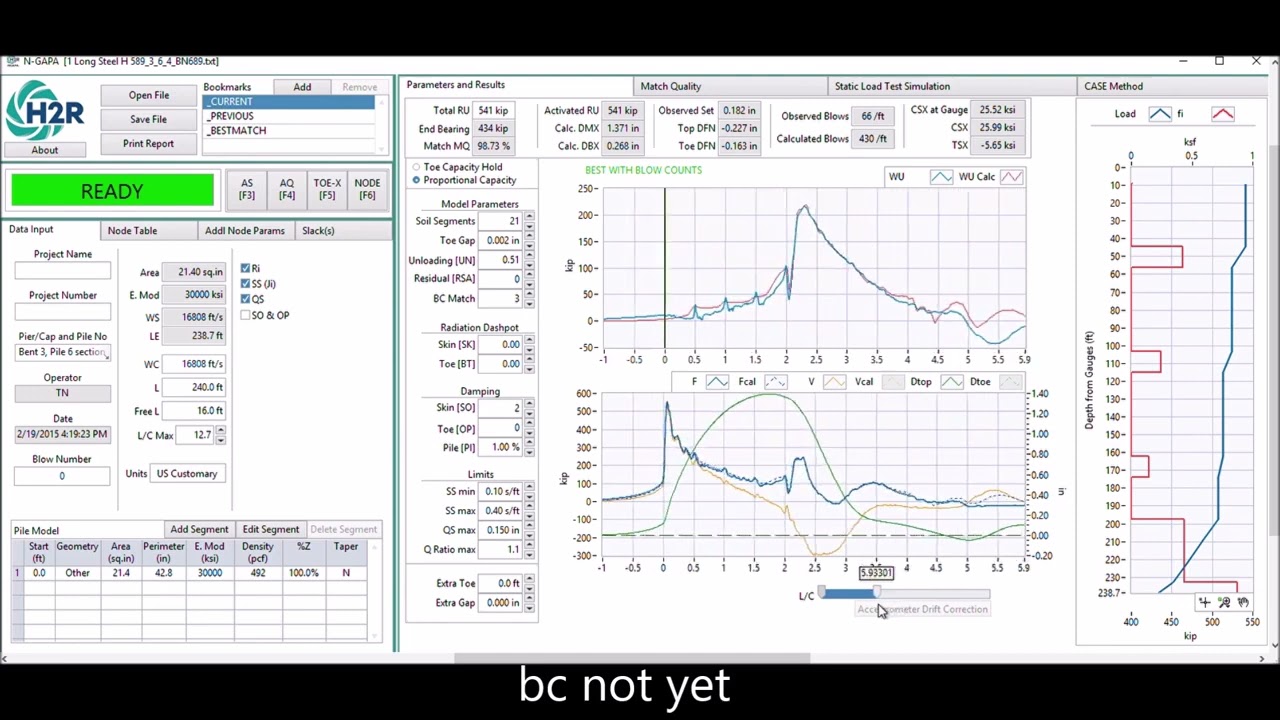
Task: Click the Print Report button
Action: pyautogui.click(x=148, y=144)
